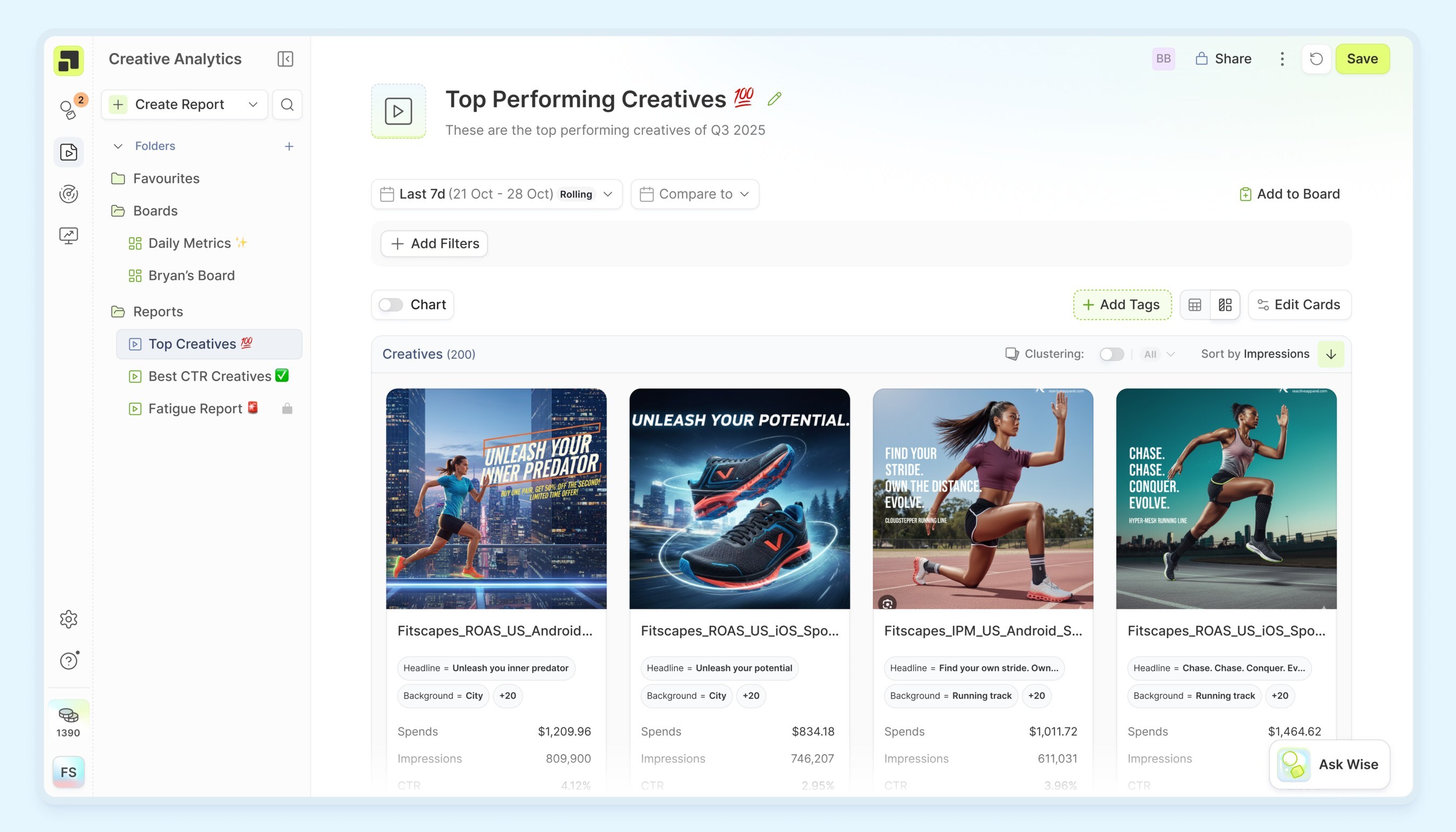Collapse the Creative Analytics sidebar panel

[285, 59]
